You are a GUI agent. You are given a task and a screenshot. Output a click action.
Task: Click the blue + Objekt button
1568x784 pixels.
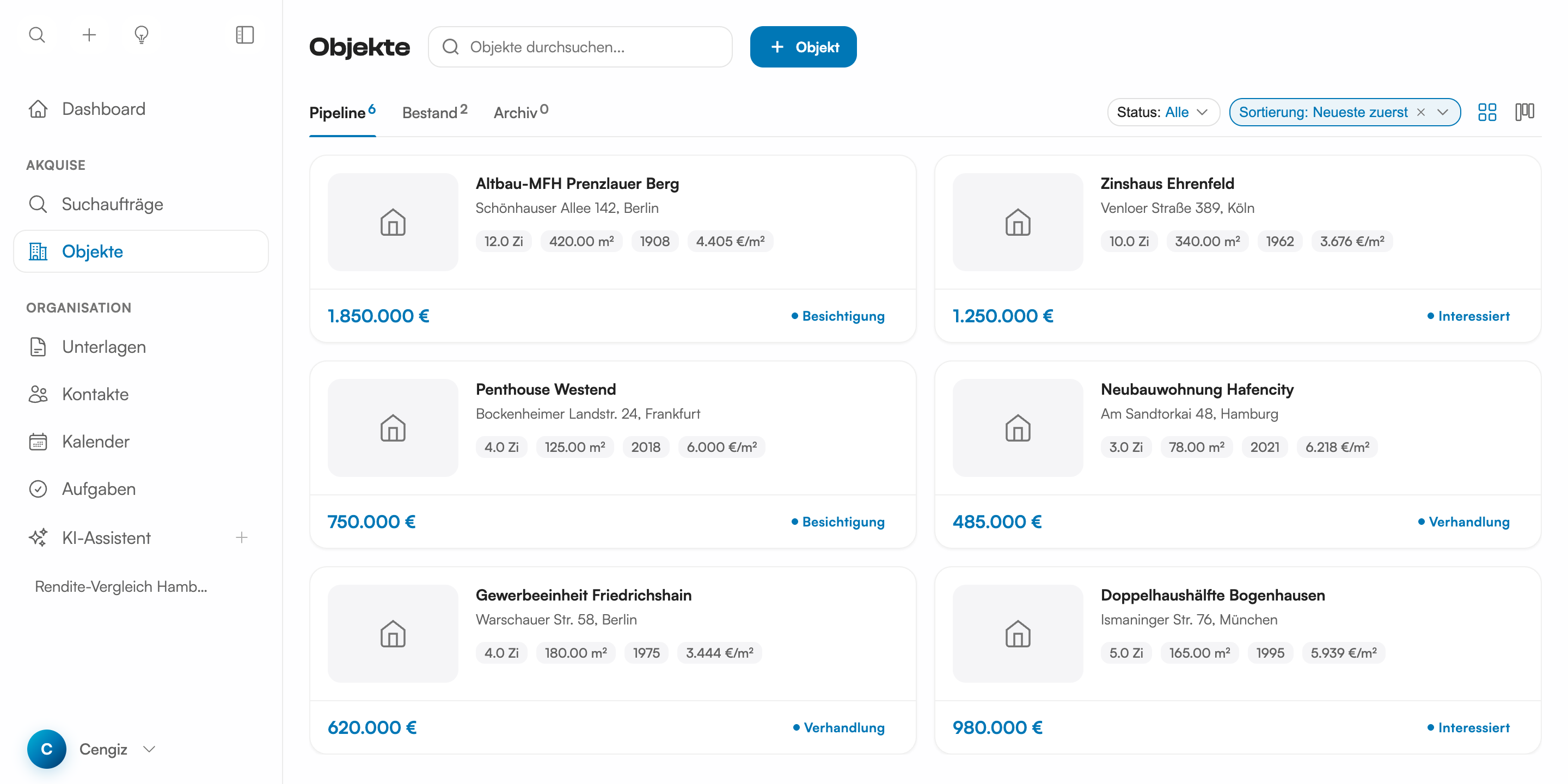[x=803, y=47]
